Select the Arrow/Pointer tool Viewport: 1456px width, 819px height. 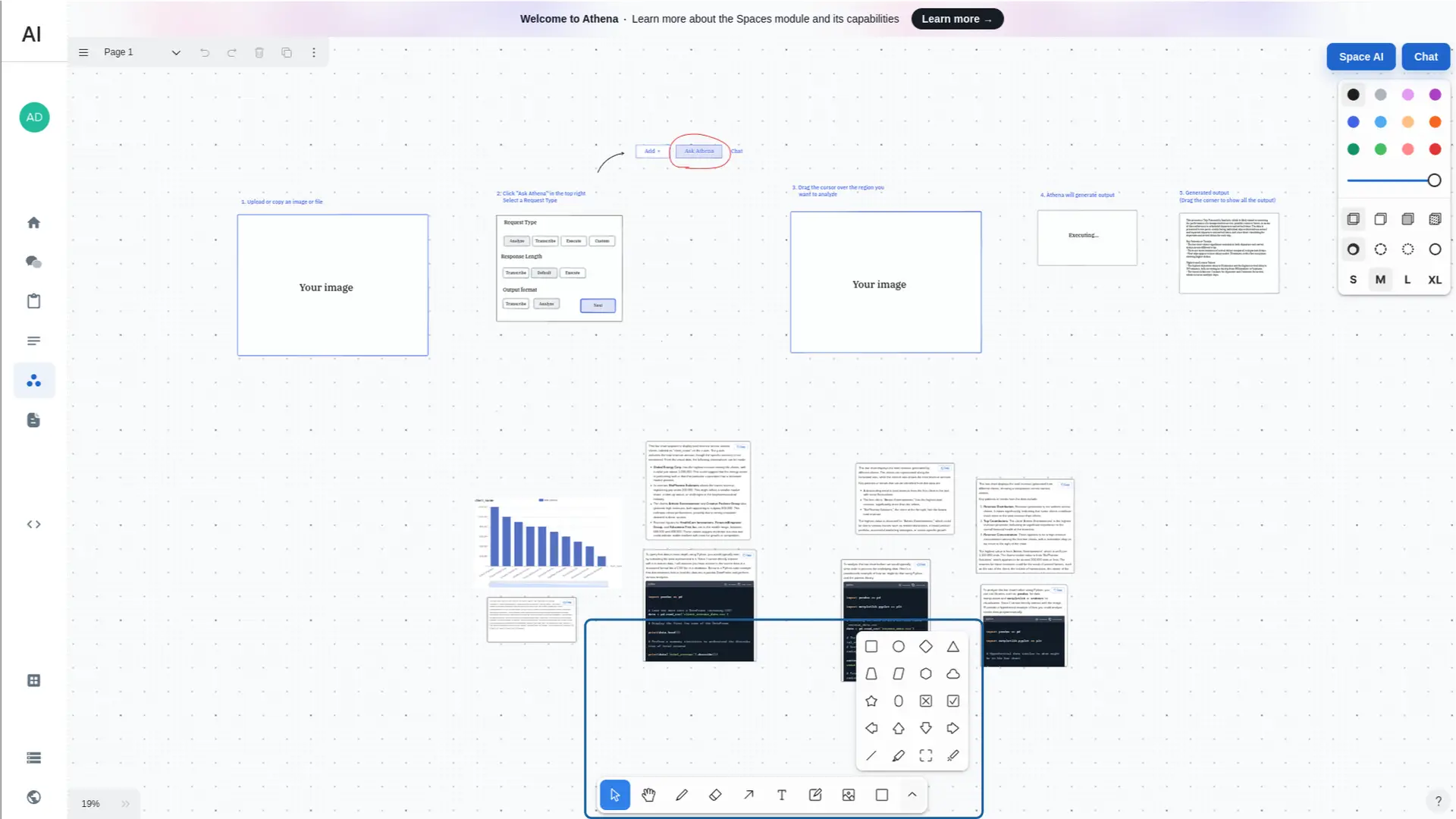(615, 795)
